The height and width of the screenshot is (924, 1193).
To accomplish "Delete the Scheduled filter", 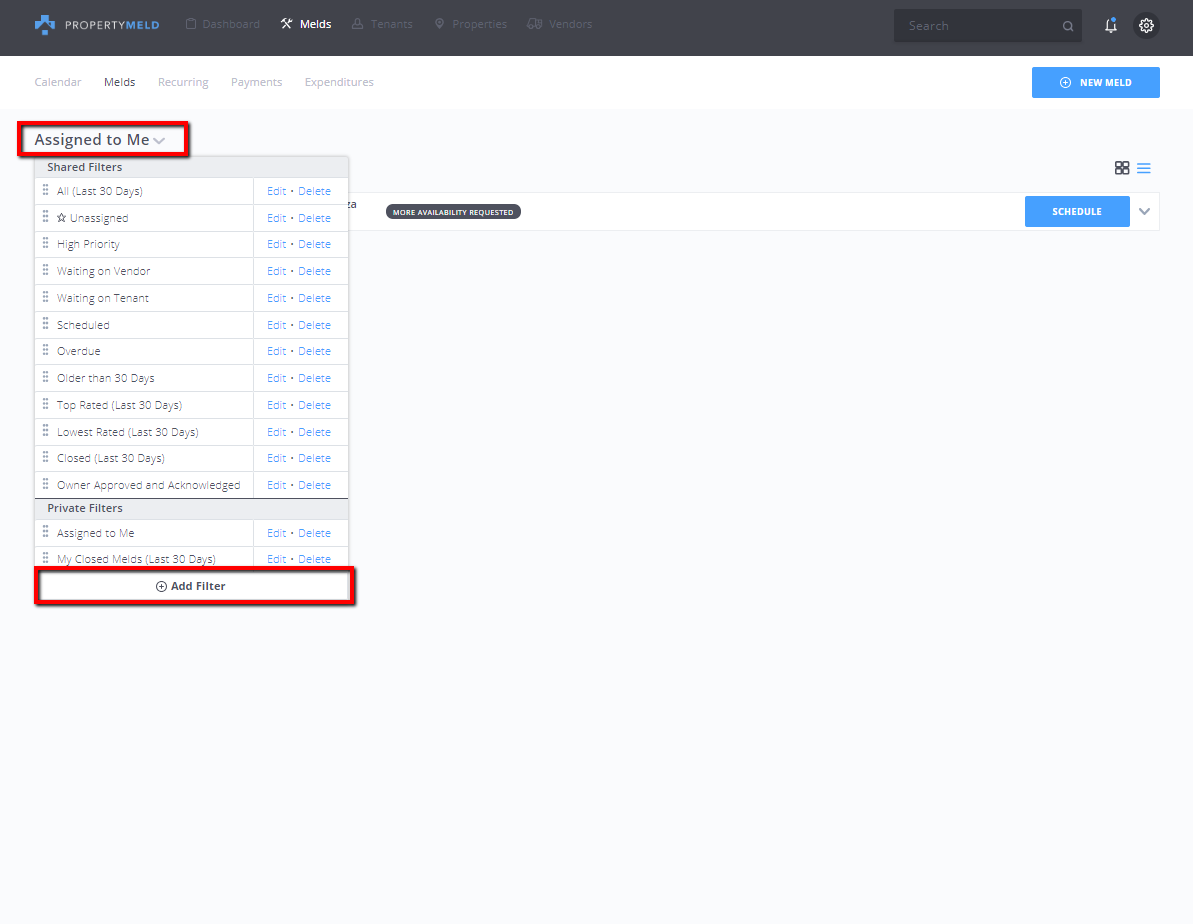I will pos(314,325).
